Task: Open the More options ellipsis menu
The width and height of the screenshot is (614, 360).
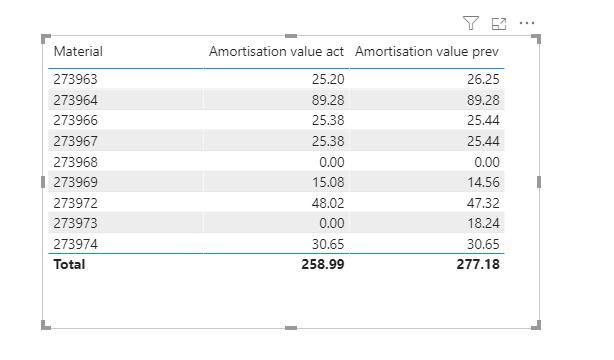Action: click(527, 23)
